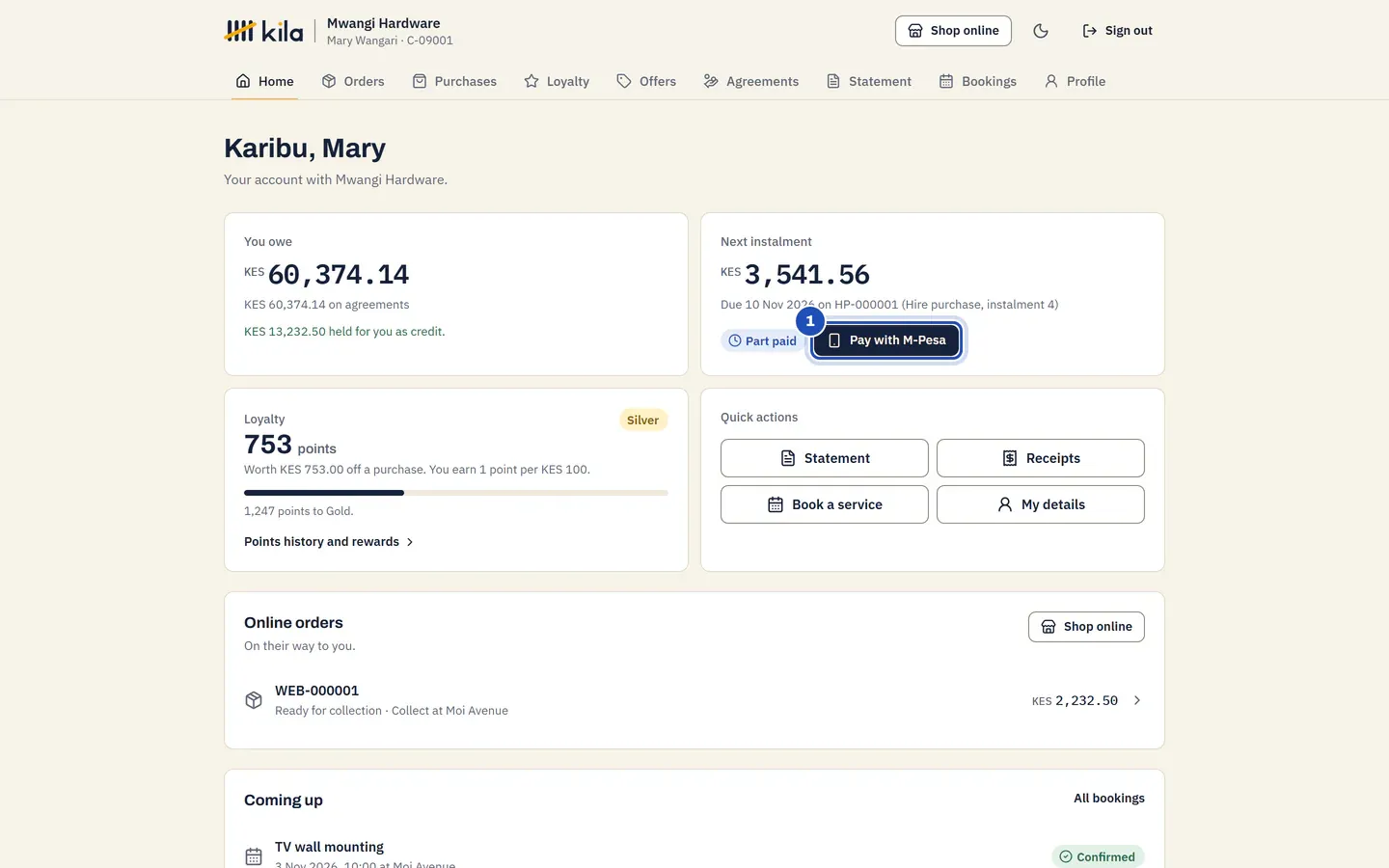Click the calendar icon next to TV wall mounting
Image resolution: width=1389 pixels, height=868 pixels.
pos(254,856)
